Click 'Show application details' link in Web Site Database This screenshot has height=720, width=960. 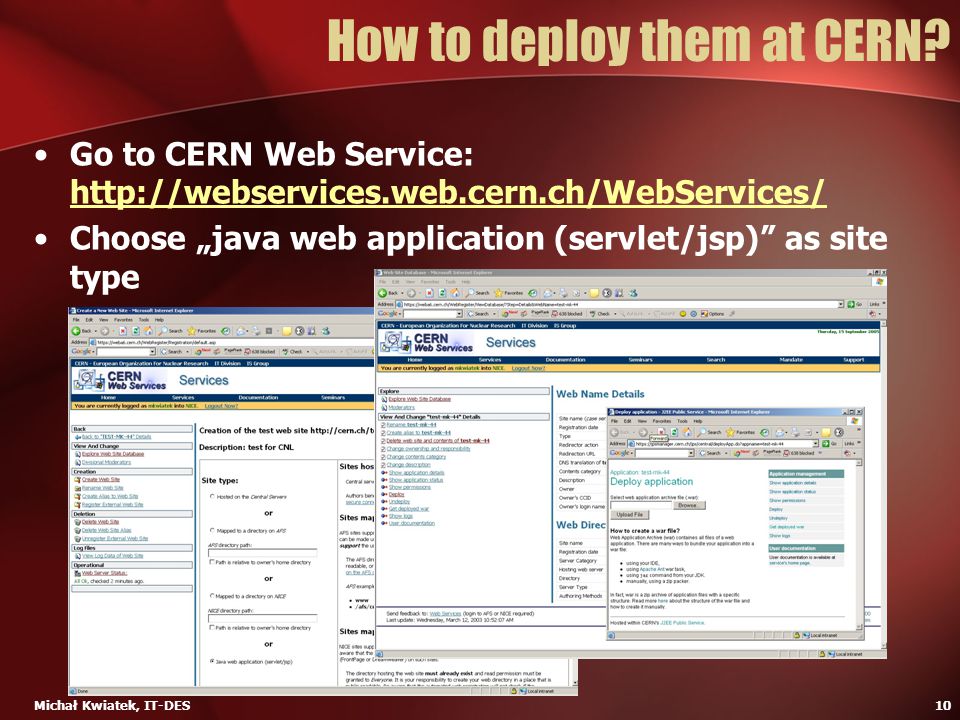coord(416,473)
